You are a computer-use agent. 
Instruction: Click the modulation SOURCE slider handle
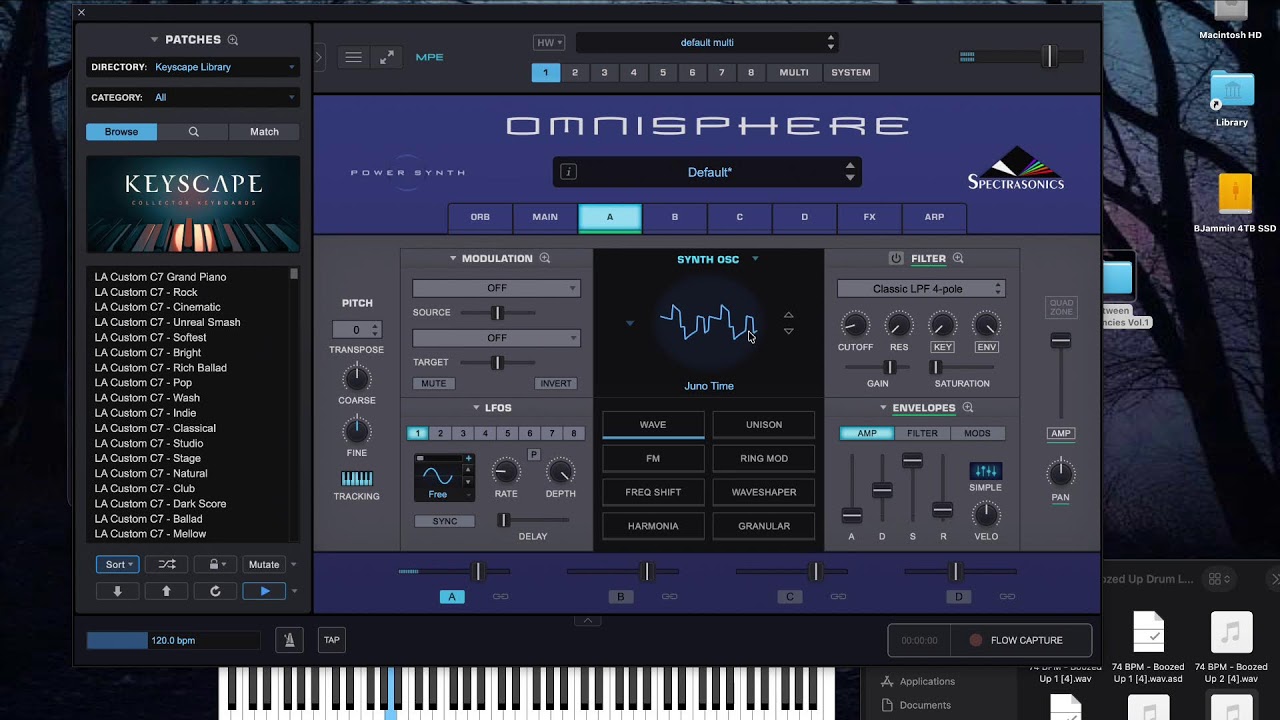pos(497,313)
